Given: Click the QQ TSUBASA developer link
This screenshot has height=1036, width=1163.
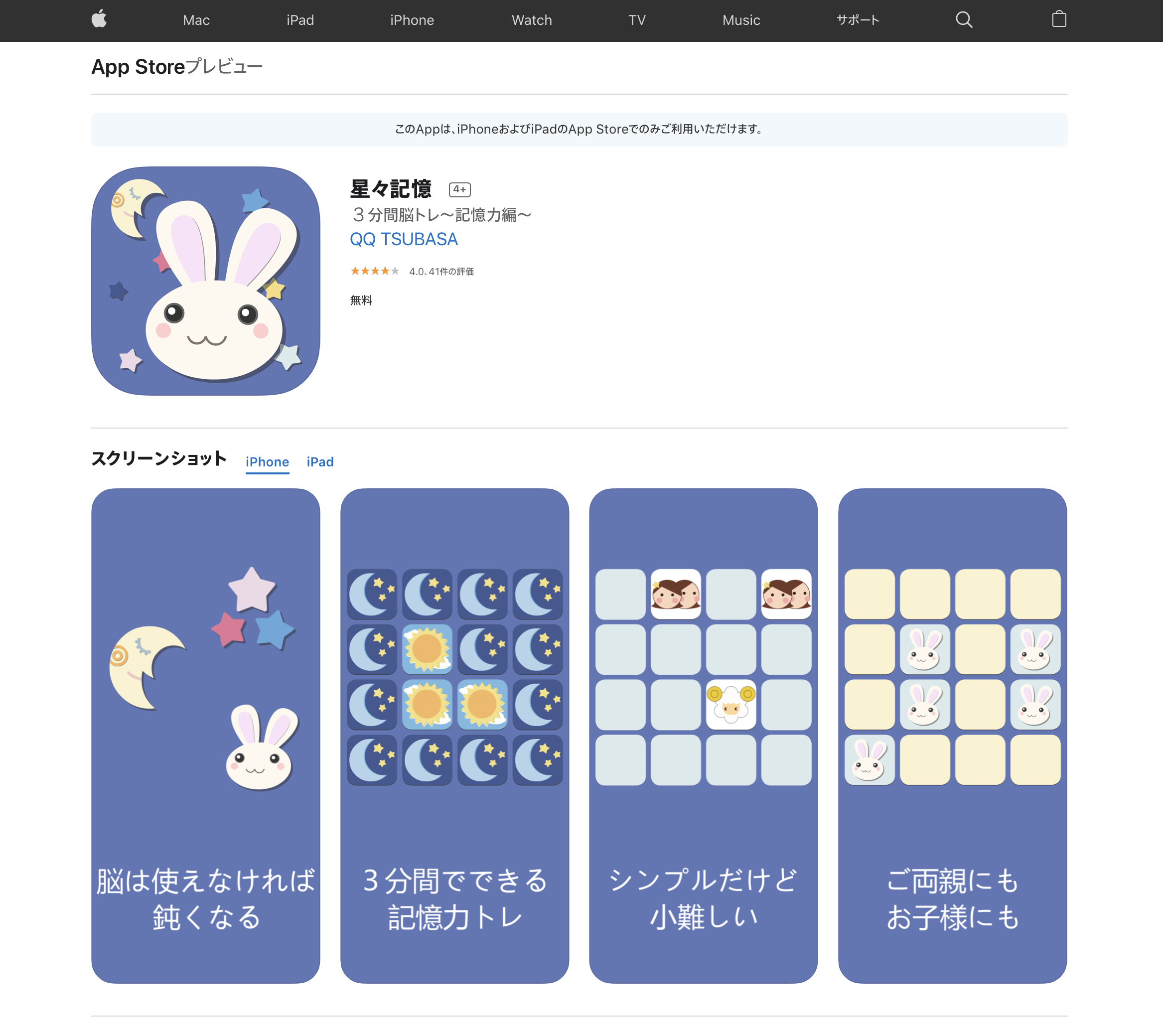Looking at the screenshot, I should [405, 239].
